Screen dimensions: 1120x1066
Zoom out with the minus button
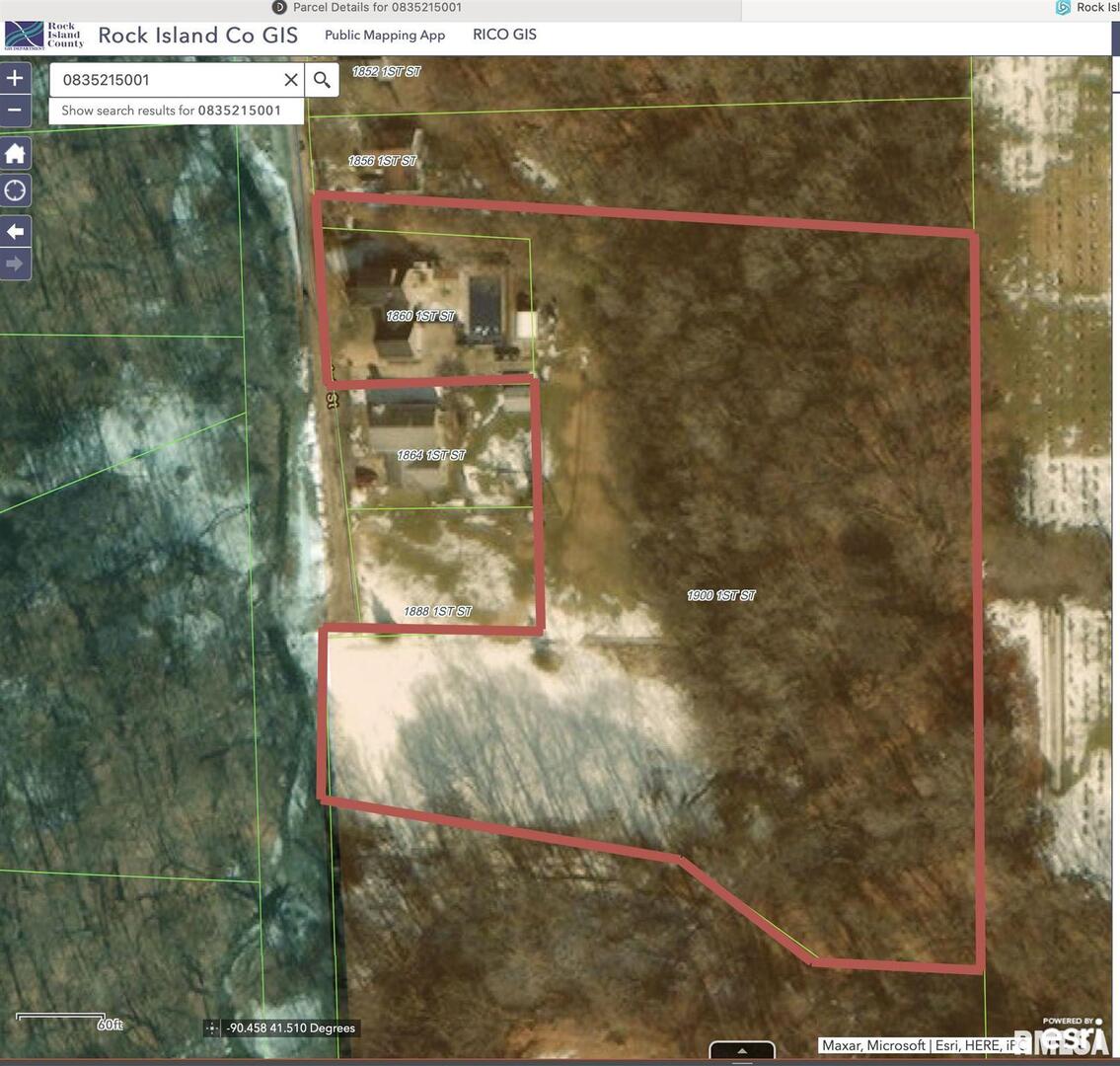coord(15,110)
